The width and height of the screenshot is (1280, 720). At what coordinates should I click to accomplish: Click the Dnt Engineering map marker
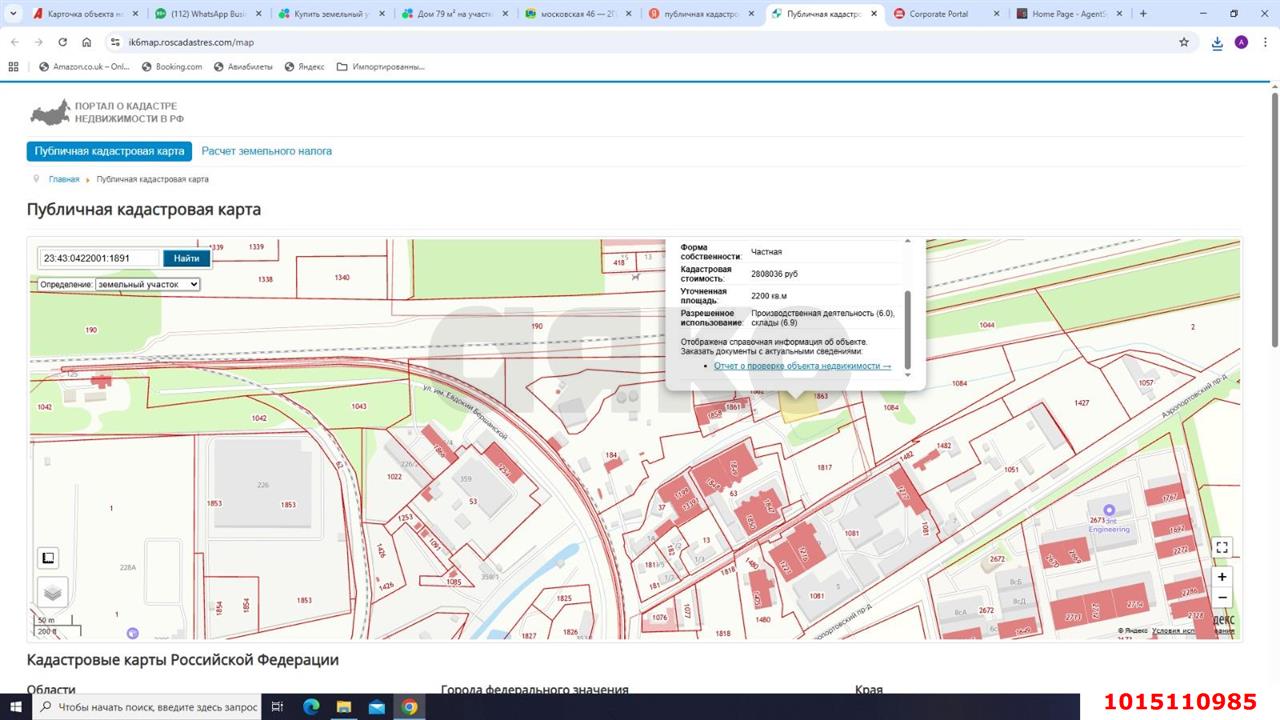coord(1108,511)
